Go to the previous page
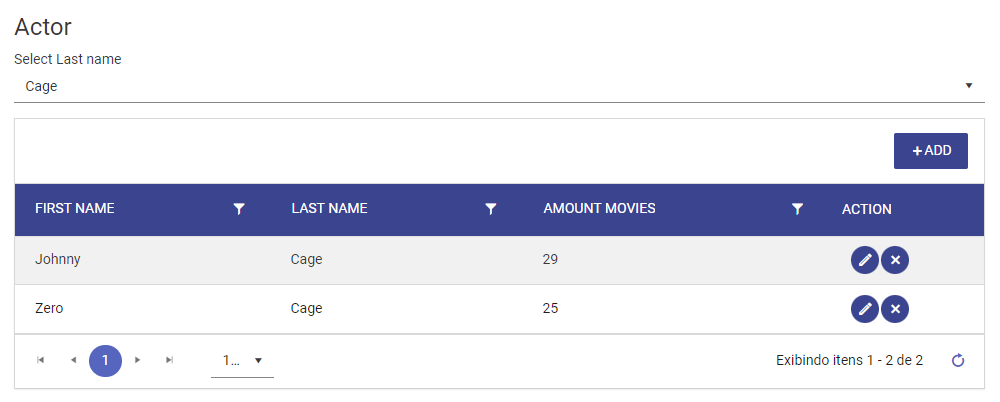1000x402 pixels. 73,361
